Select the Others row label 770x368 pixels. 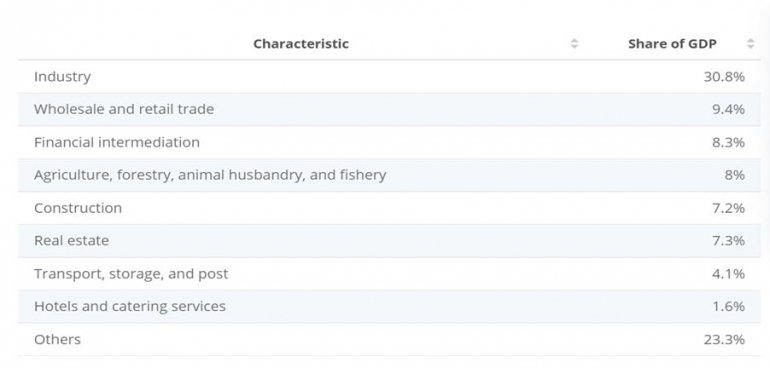(x=57, y=340)
